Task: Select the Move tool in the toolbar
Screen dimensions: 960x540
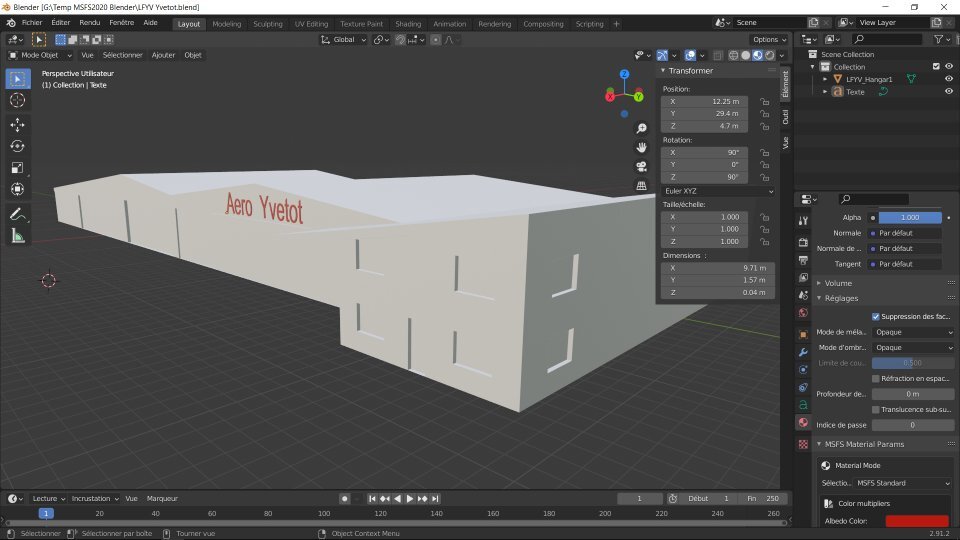Action: click(x=17, y=124)
